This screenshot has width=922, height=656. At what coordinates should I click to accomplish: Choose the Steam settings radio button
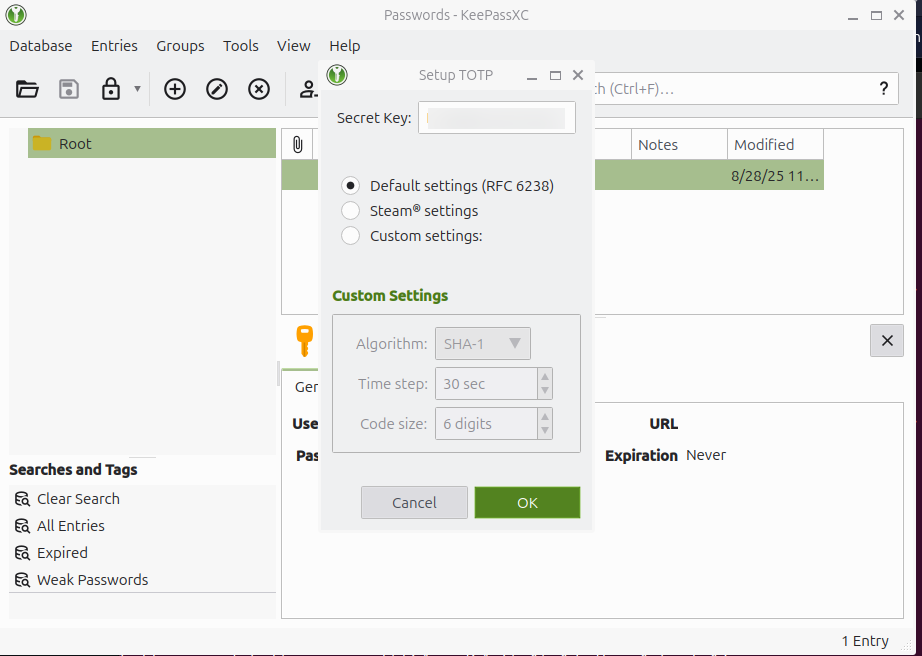point(351,211)
